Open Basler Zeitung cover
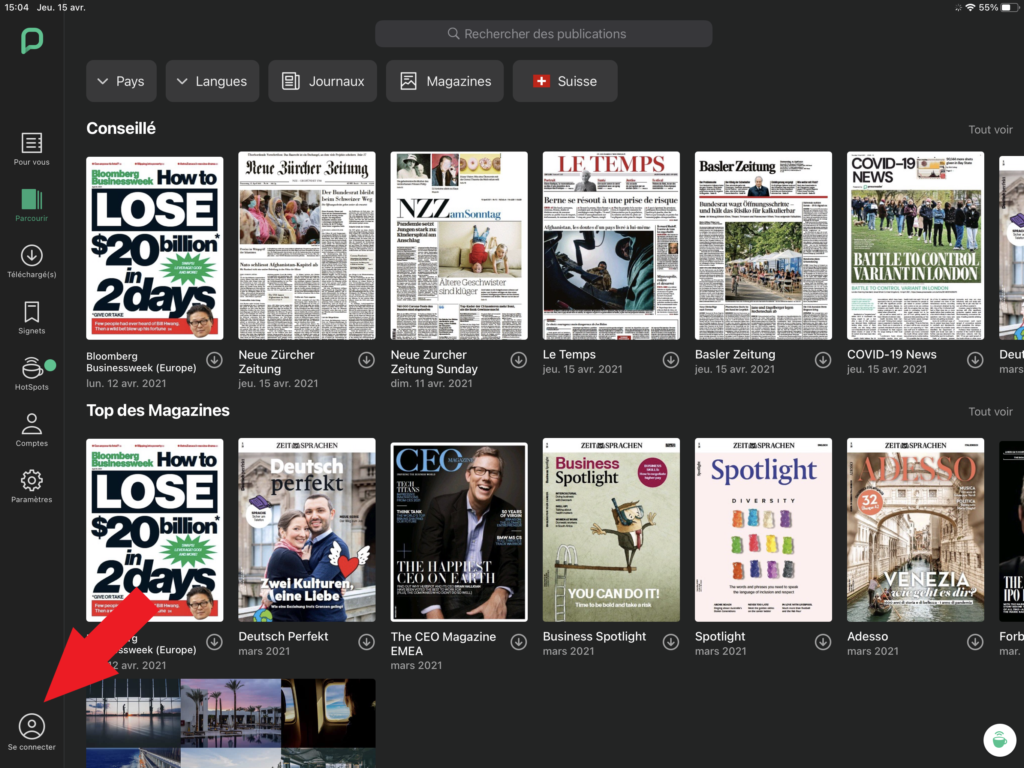Viewport: 1024px width, 768px height. (763, 246)
